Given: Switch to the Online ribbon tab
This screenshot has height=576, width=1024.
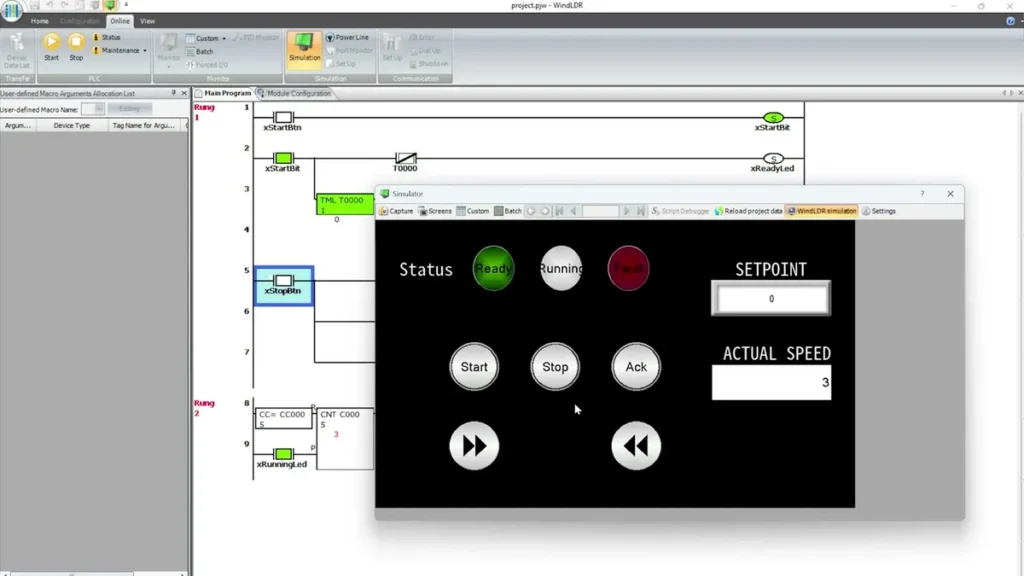Looking at the screenshot, I should (x=120, y=21).
